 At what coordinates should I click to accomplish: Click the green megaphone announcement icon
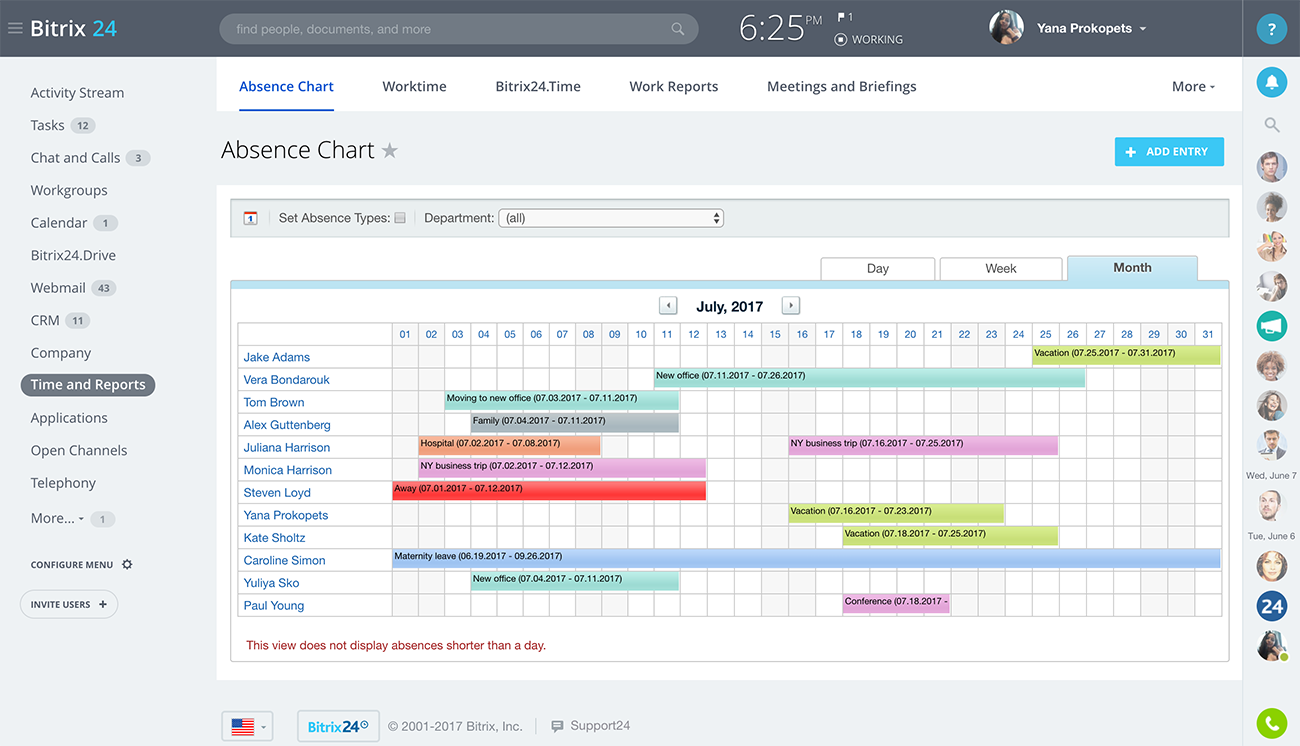point(1271,326)
